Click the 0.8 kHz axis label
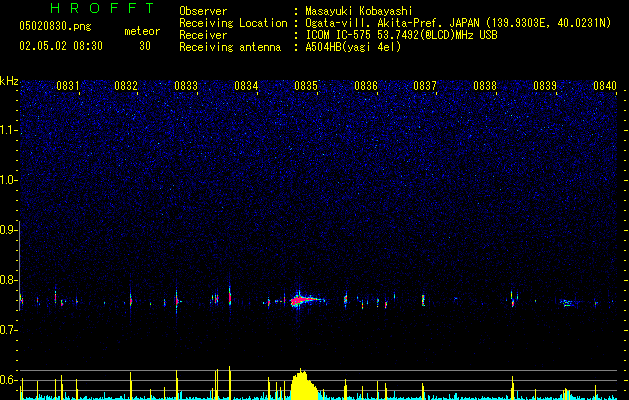This screenshot has width=629, height=400. click(8, 280)
